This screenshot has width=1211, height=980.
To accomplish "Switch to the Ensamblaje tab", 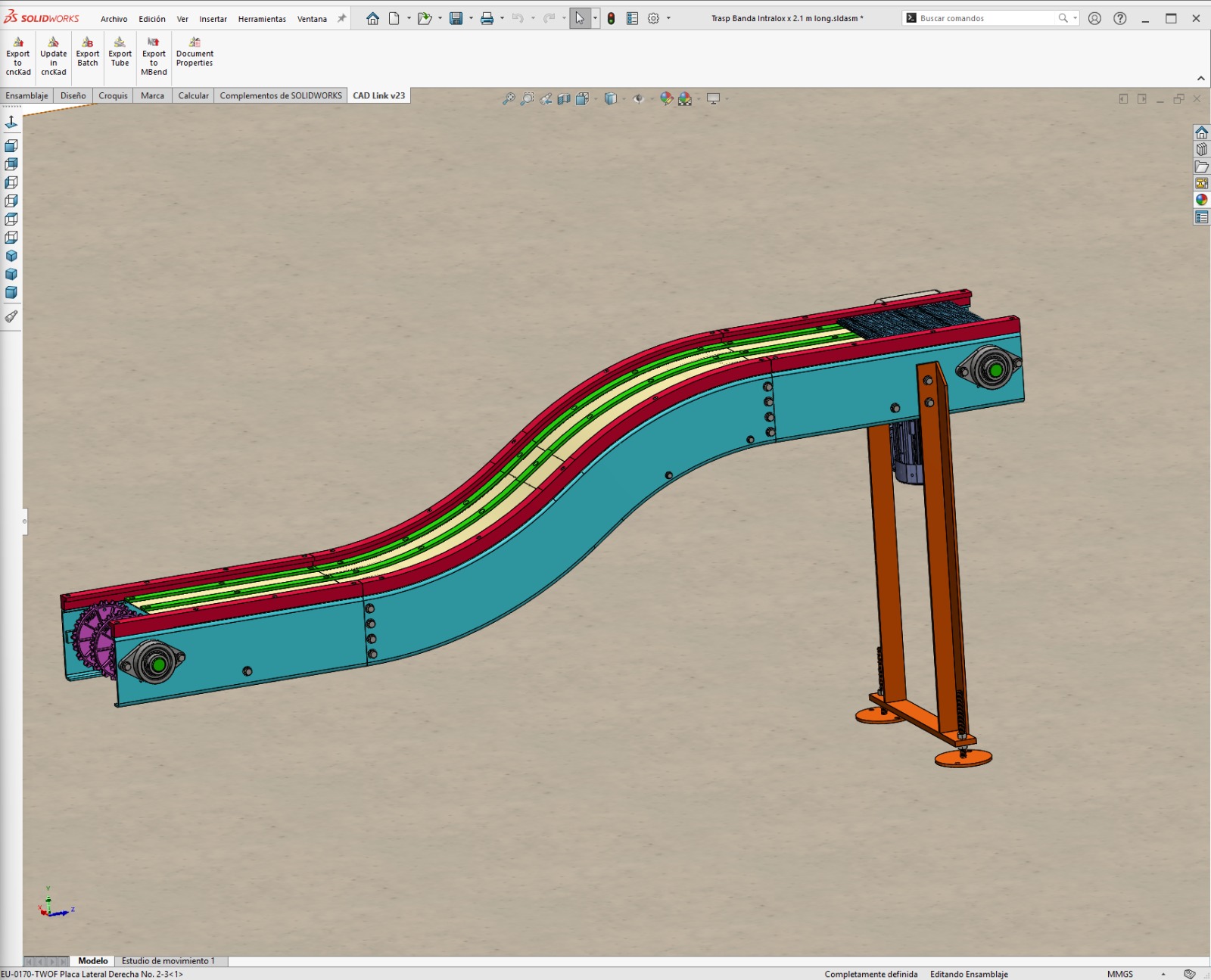I will click(x=26, y=95).
